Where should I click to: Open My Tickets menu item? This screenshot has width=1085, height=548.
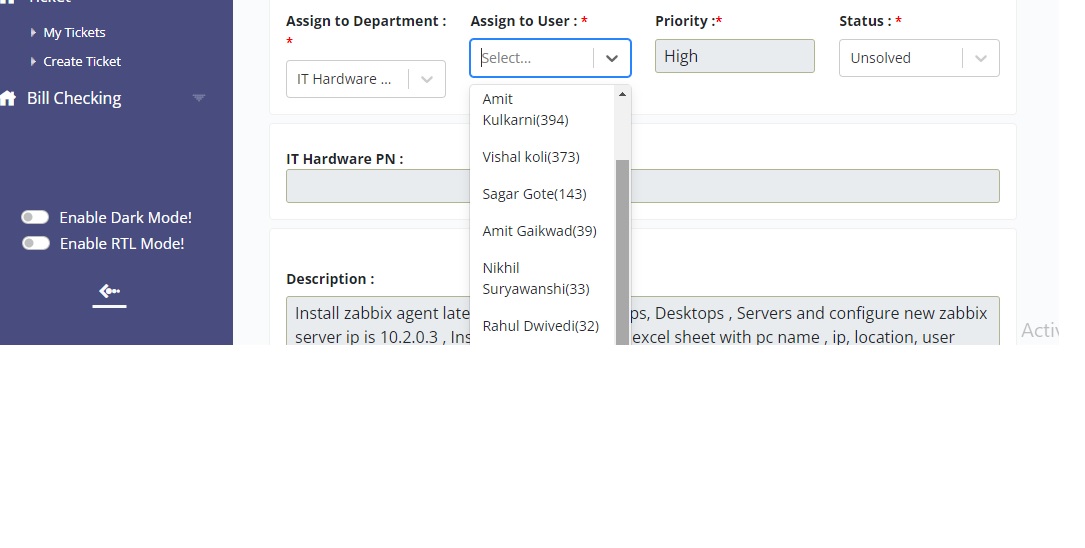[x=74, y=33]
